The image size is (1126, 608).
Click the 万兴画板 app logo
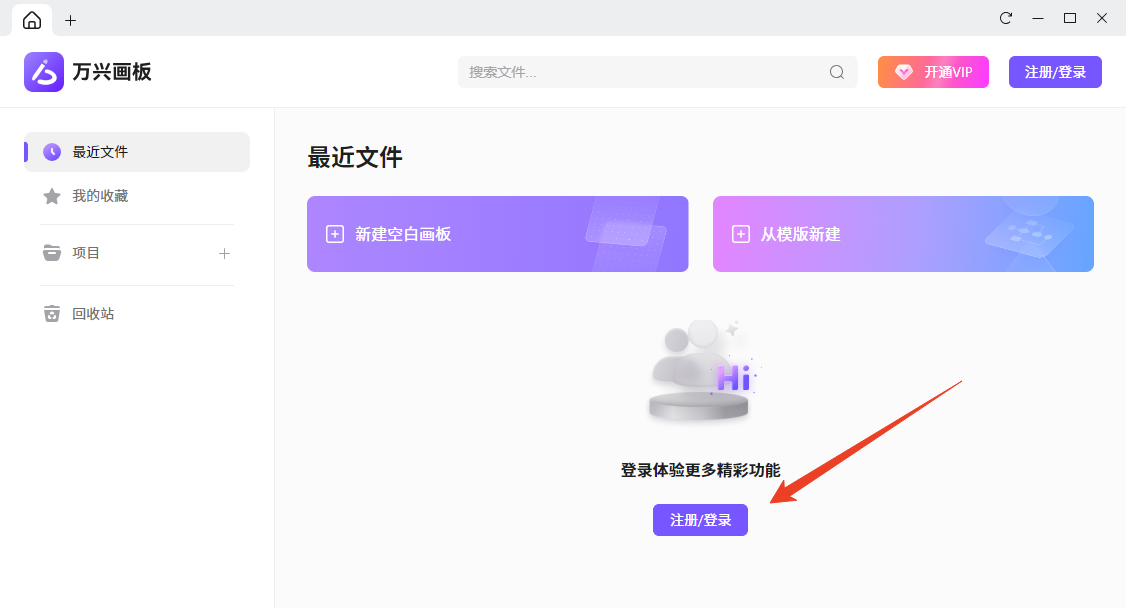click(44, 72)
